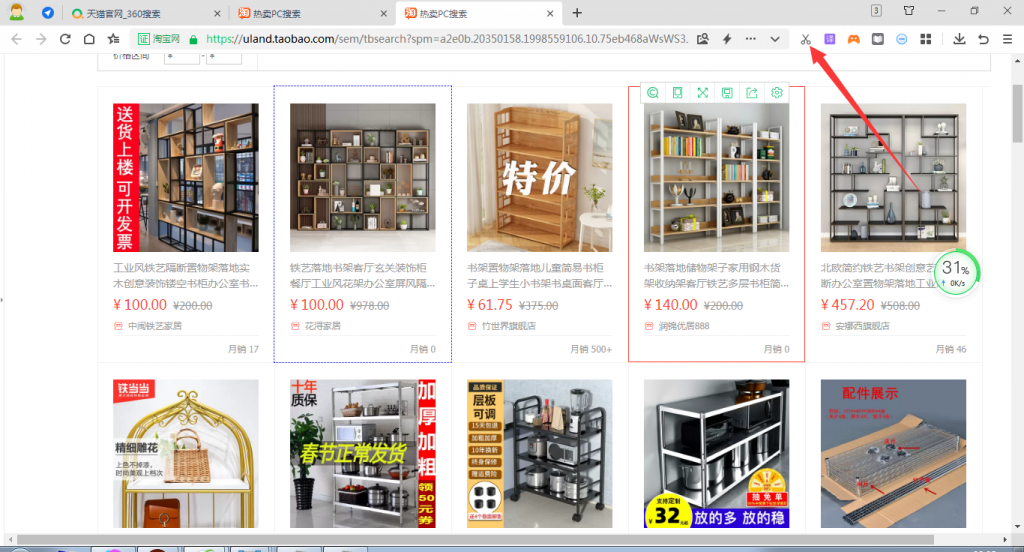Open the golden 铁当当 birdcage shelf image
The width and height of the screenshot is (1024, 552).
tap(185, 454)
